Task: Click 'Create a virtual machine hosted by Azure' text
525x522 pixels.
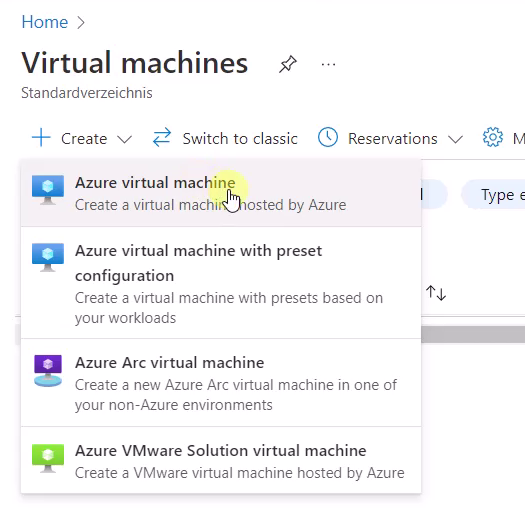Action: [210, 205]
